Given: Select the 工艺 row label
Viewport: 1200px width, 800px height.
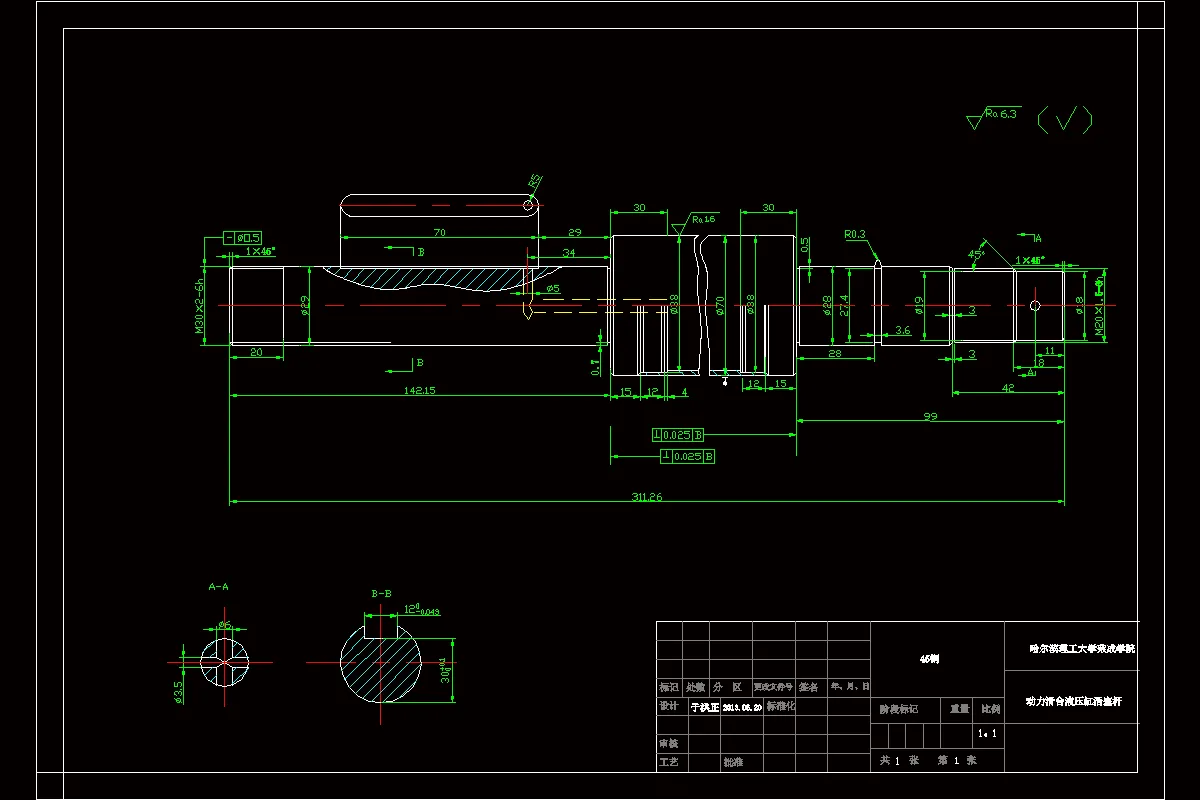Looking at the screenshot, I should point(669,762).
